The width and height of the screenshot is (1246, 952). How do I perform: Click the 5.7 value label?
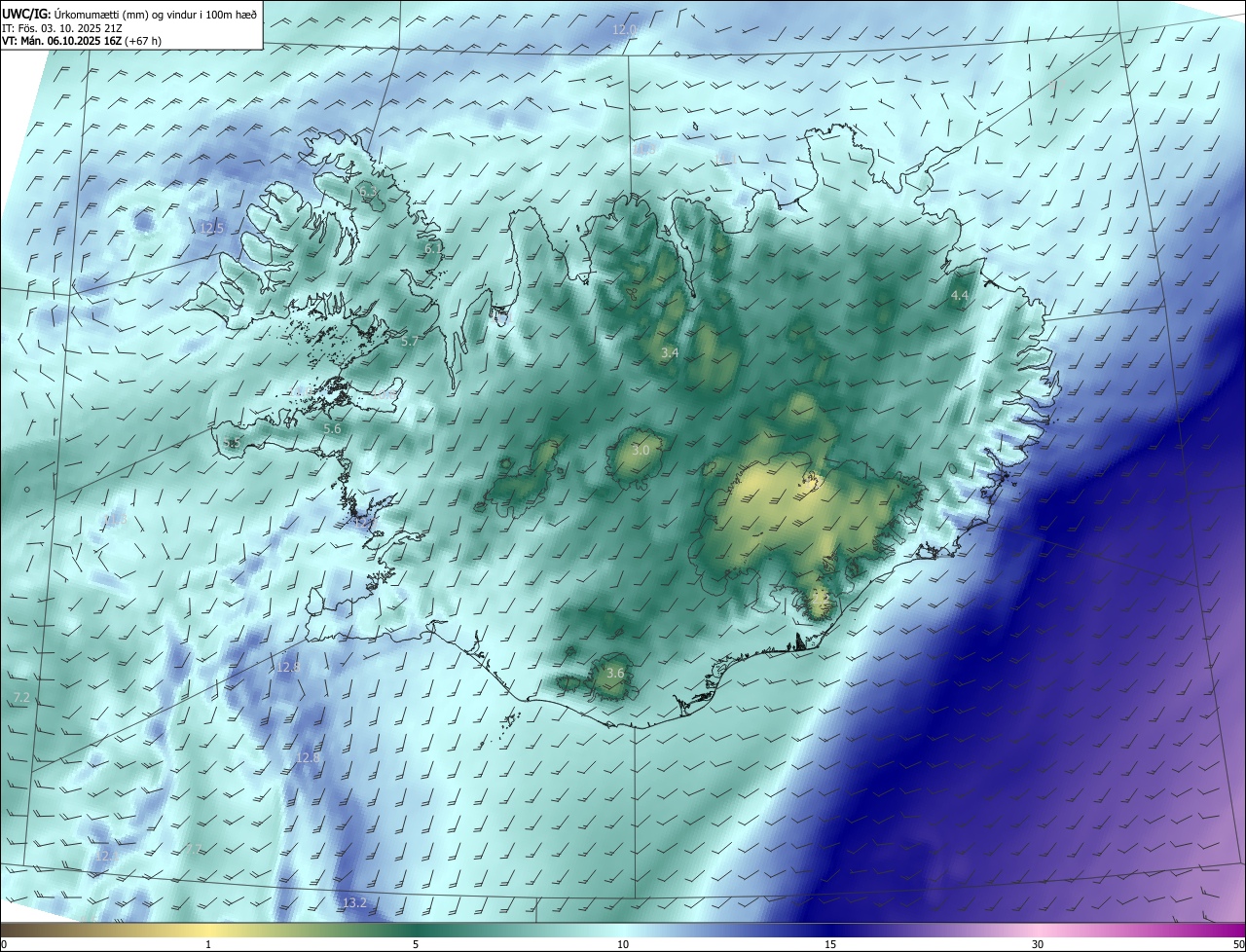click(410, 342)
